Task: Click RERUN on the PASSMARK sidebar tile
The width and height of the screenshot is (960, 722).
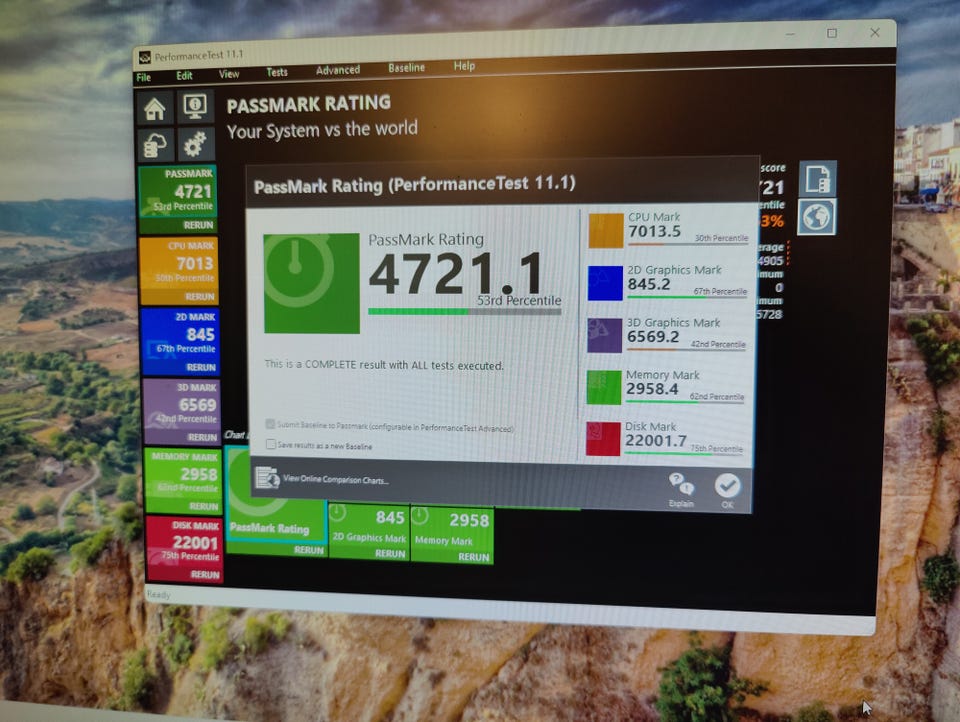Action: click(x=198, y=225)
